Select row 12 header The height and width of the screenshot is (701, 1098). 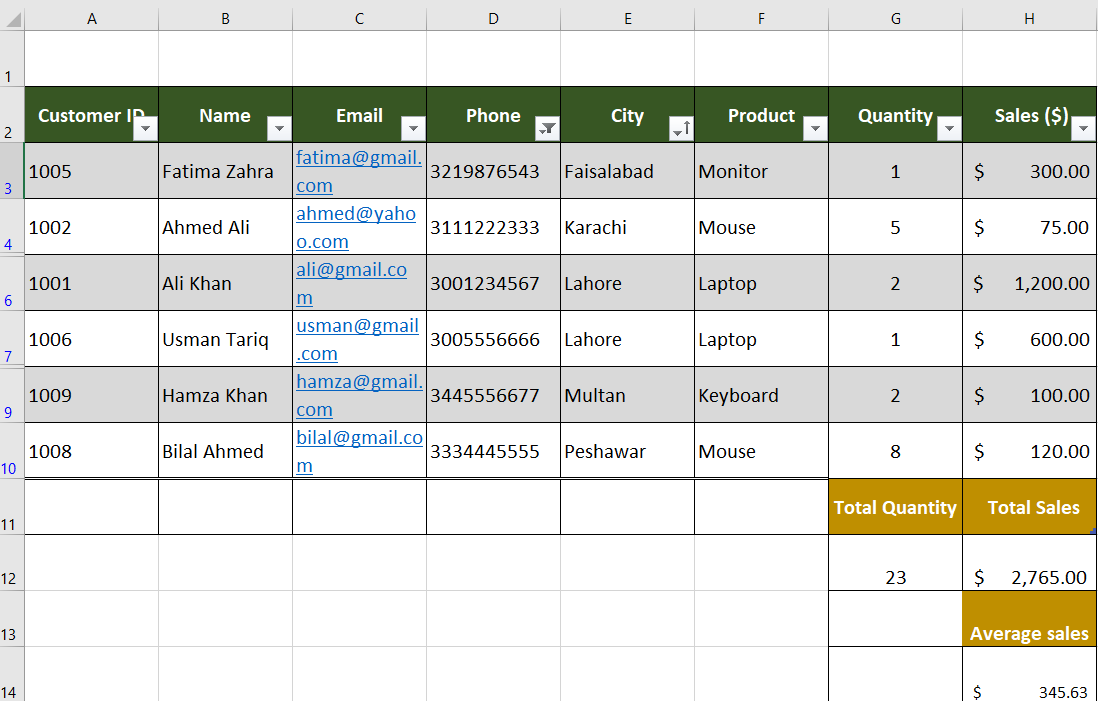(x=12, y=563)
